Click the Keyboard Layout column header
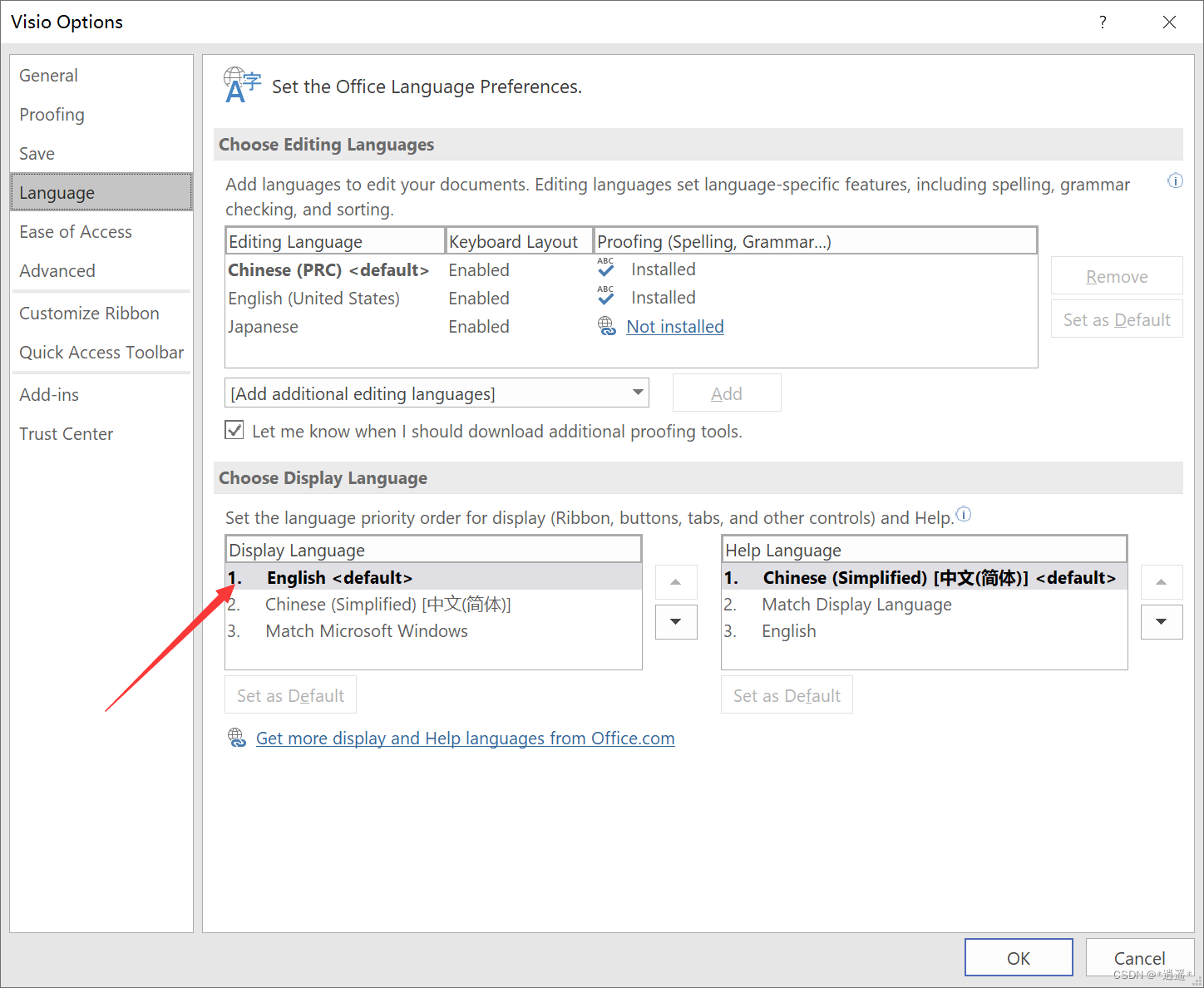 point(520,241)
